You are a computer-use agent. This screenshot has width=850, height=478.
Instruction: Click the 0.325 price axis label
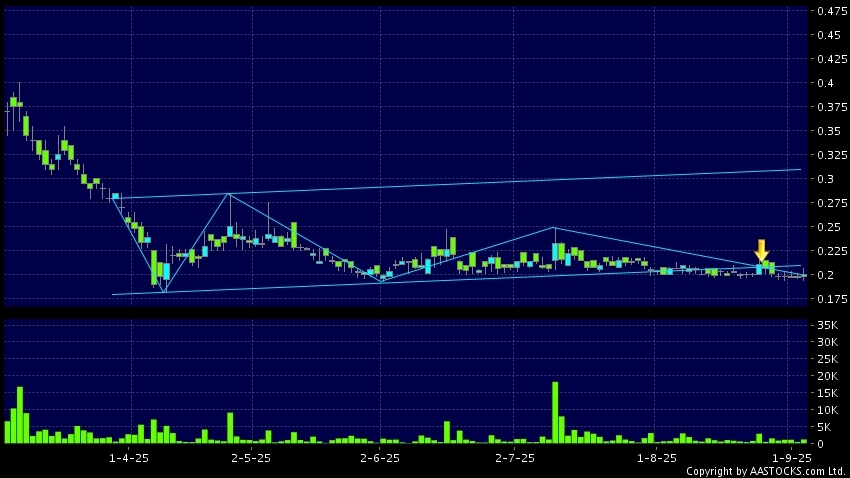tap(832, 155)
